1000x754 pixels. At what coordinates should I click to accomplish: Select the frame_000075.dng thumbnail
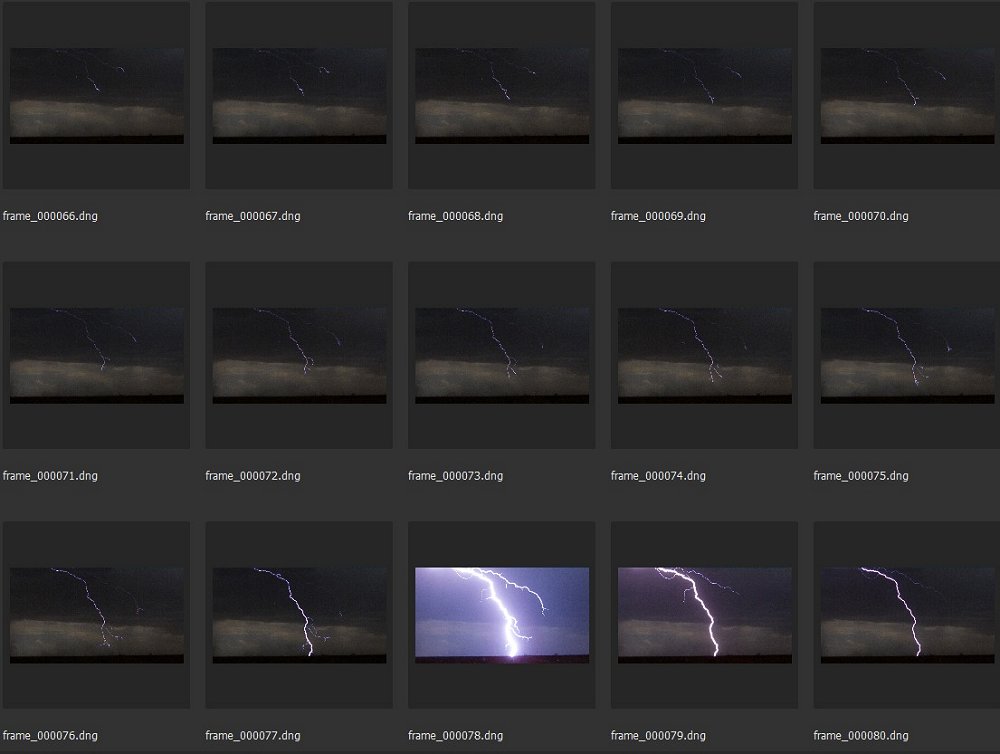point(908,355)
